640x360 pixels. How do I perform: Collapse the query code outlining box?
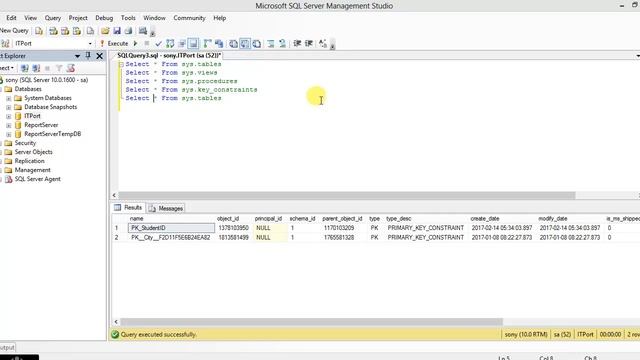121,64
